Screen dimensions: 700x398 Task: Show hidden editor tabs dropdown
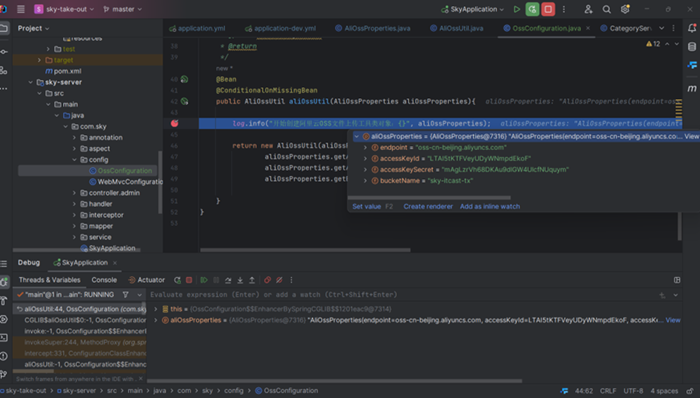662,28
